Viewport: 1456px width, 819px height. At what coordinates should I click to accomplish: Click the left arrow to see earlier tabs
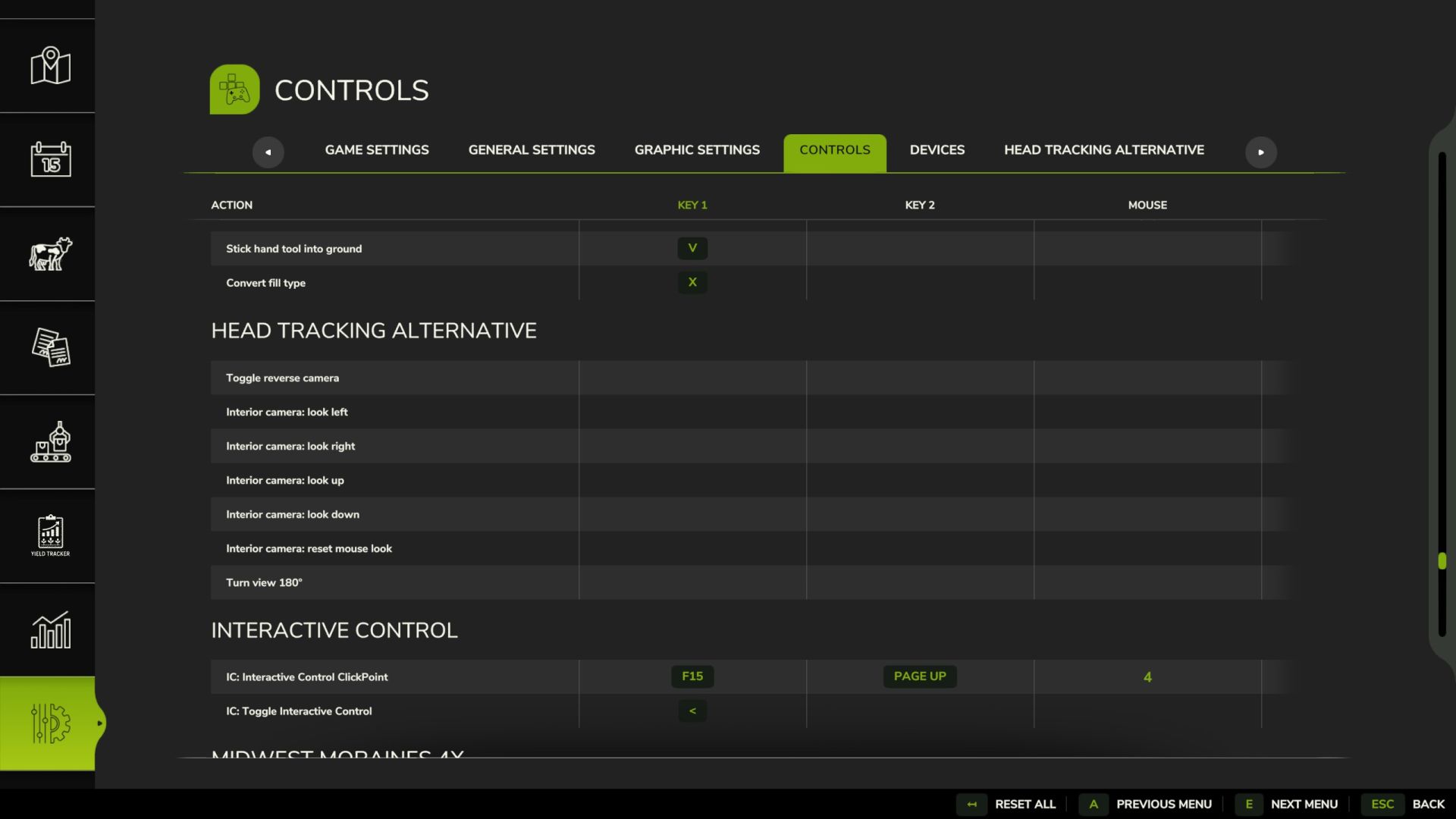click(x=268, y=152)
